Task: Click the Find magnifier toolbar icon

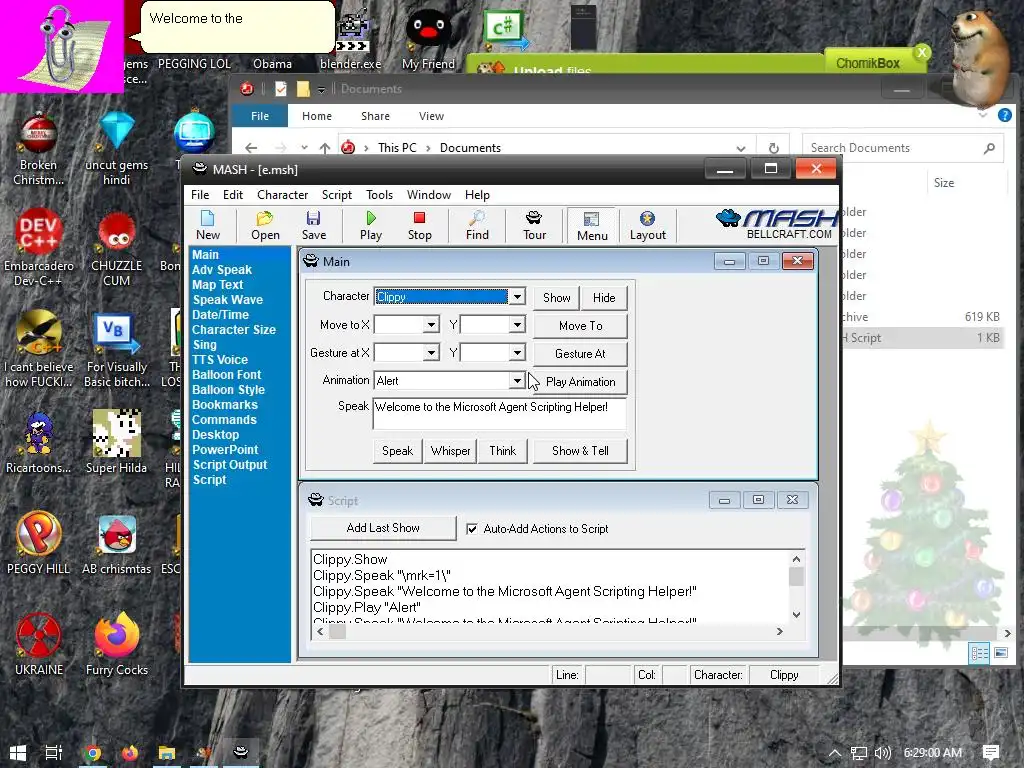Action: (x=477, y=225)
